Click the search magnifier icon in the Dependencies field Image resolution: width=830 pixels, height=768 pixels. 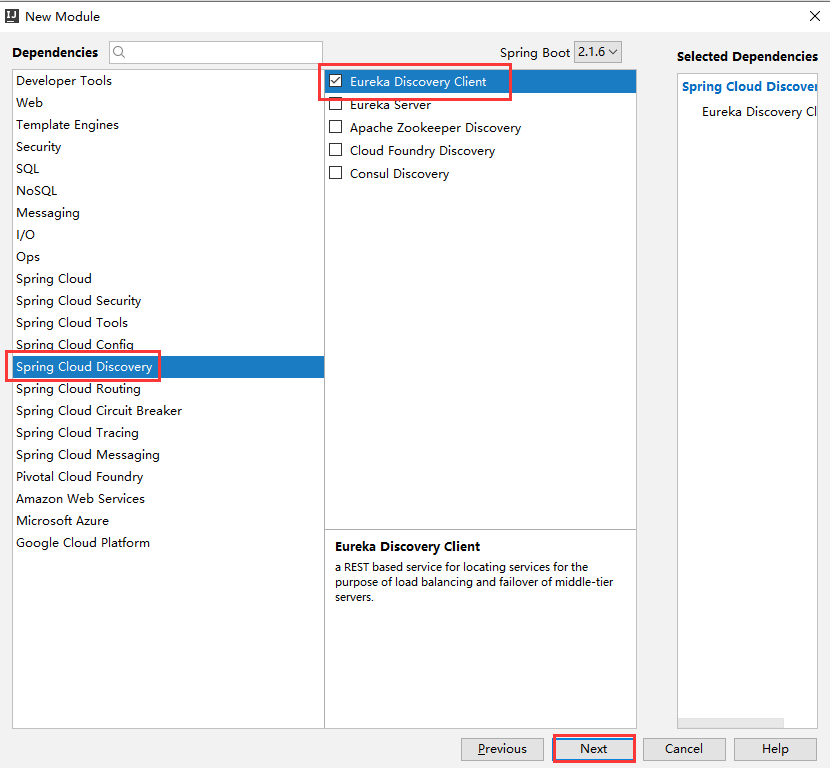(119, 52)
